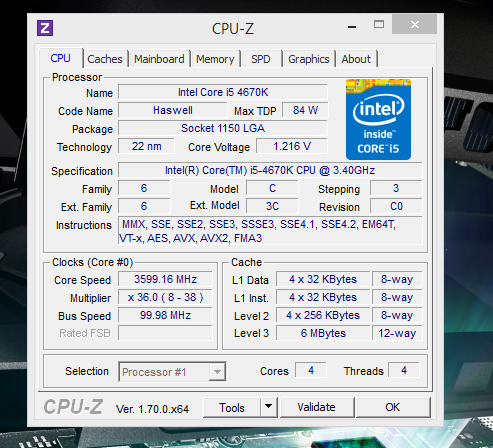Click the Specification field i5-4670K CPU @ 3.40GHz

coord(270,170)
